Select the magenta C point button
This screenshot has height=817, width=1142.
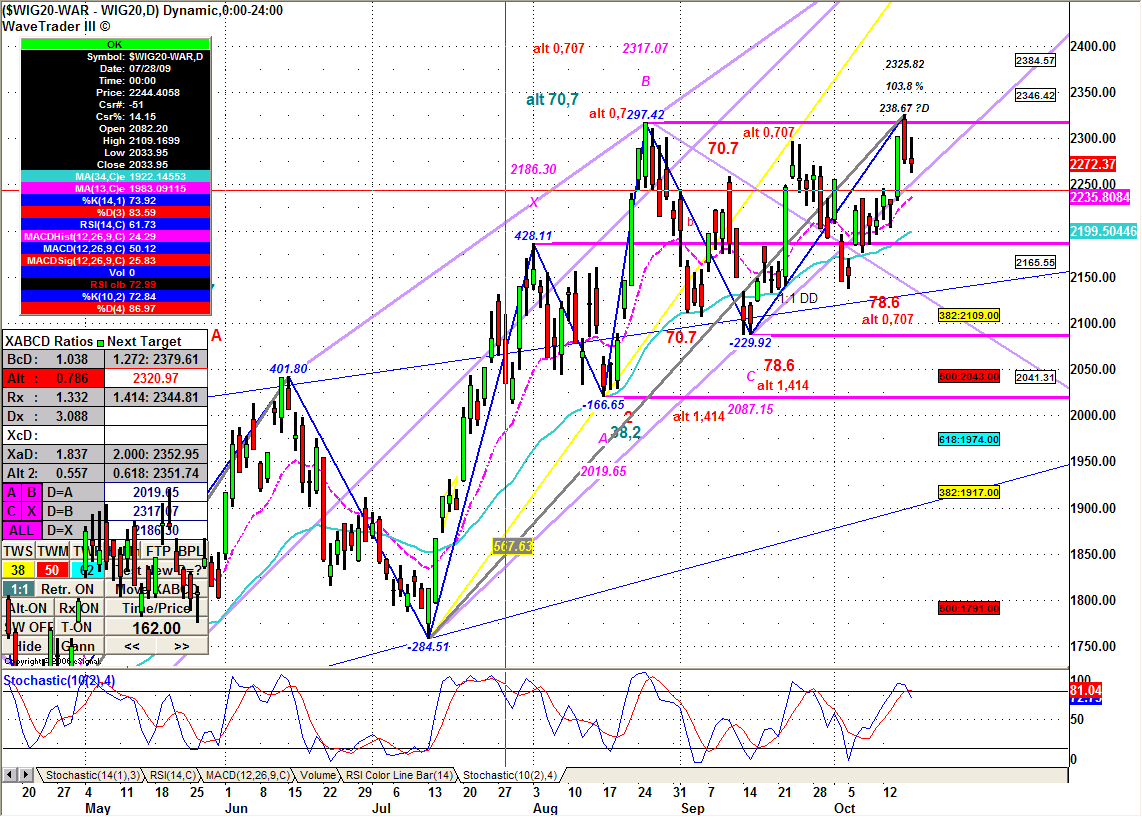(x=12, y=511)
